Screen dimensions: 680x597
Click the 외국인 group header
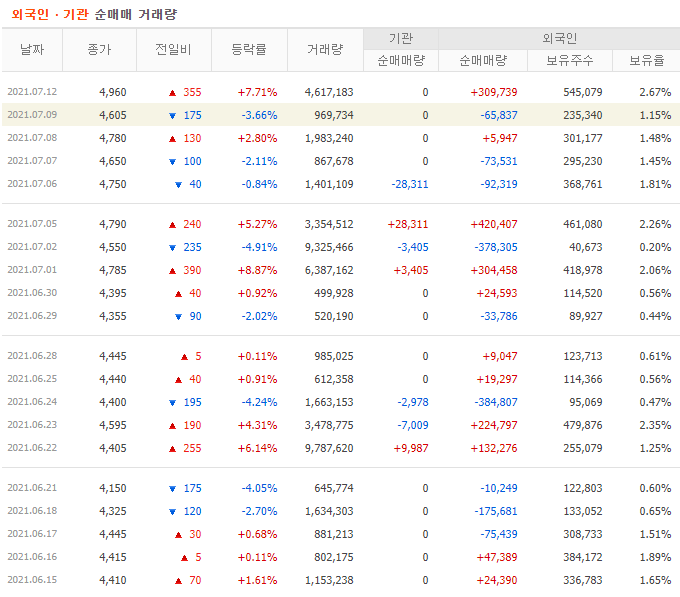tap(559, 39)
